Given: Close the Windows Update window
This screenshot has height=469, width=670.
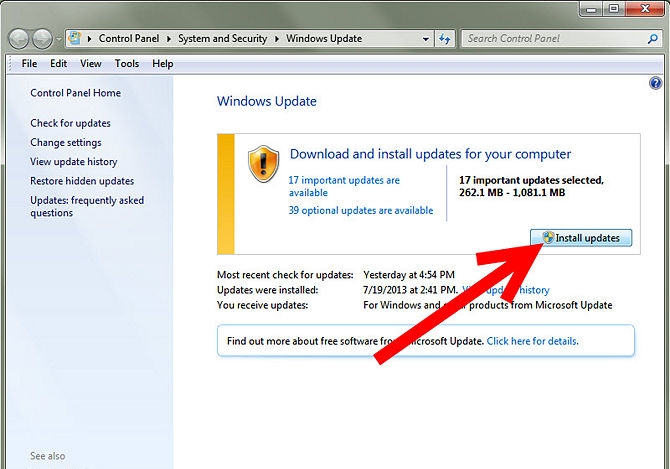Looking at the screenshot, I should (645, 9).
